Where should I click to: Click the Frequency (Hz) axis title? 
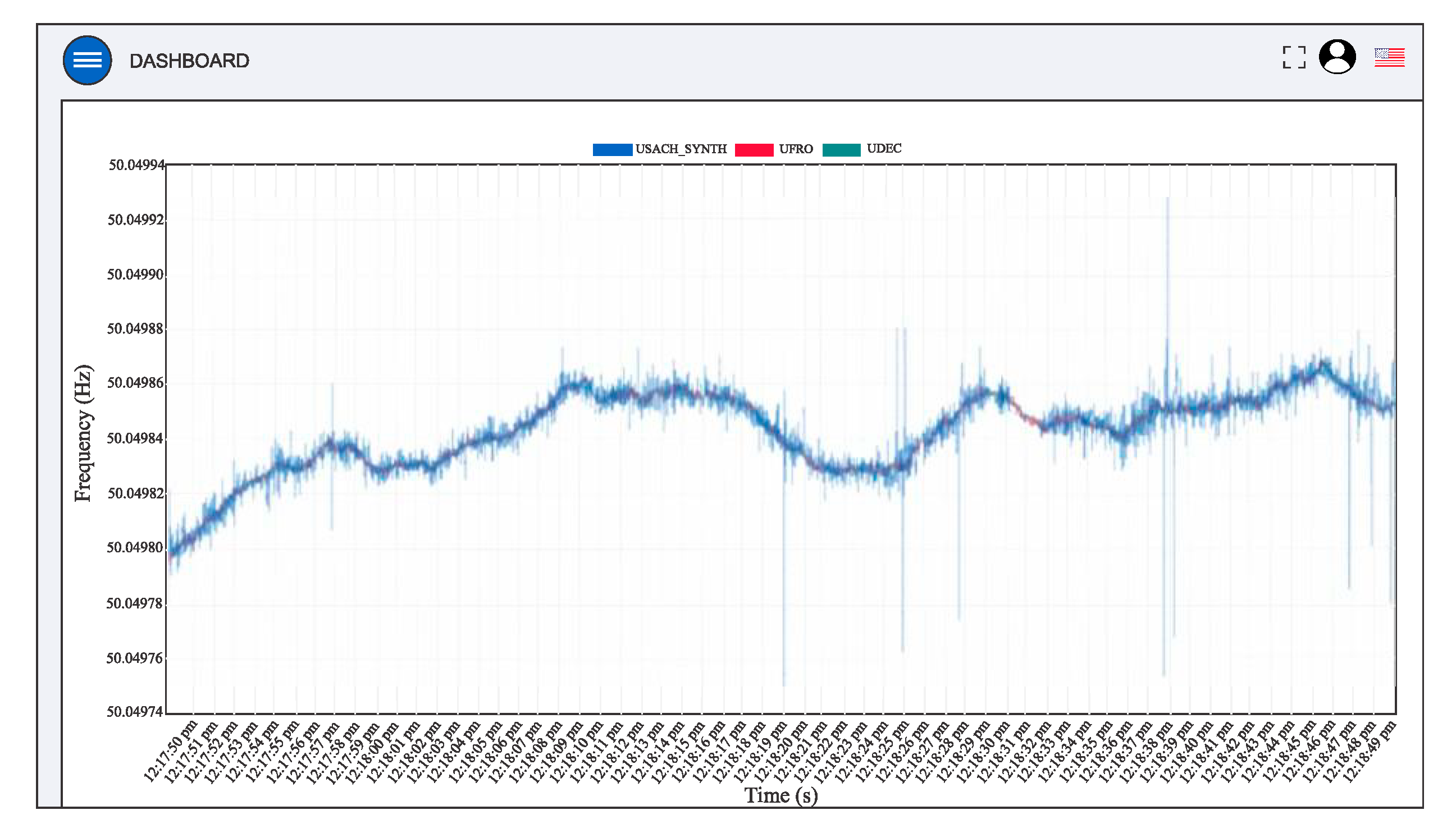83,433
